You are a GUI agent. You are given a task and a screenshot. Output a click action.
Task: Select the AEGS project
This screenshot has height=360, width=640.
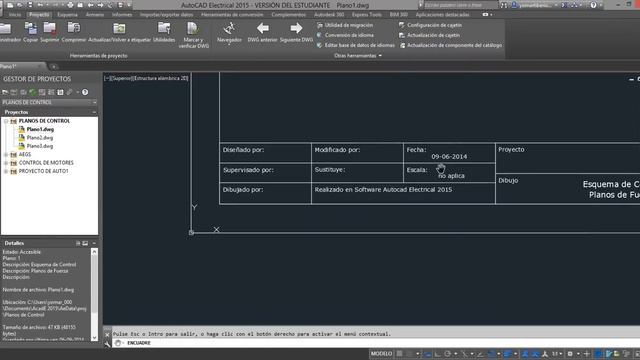coord(24,155)
